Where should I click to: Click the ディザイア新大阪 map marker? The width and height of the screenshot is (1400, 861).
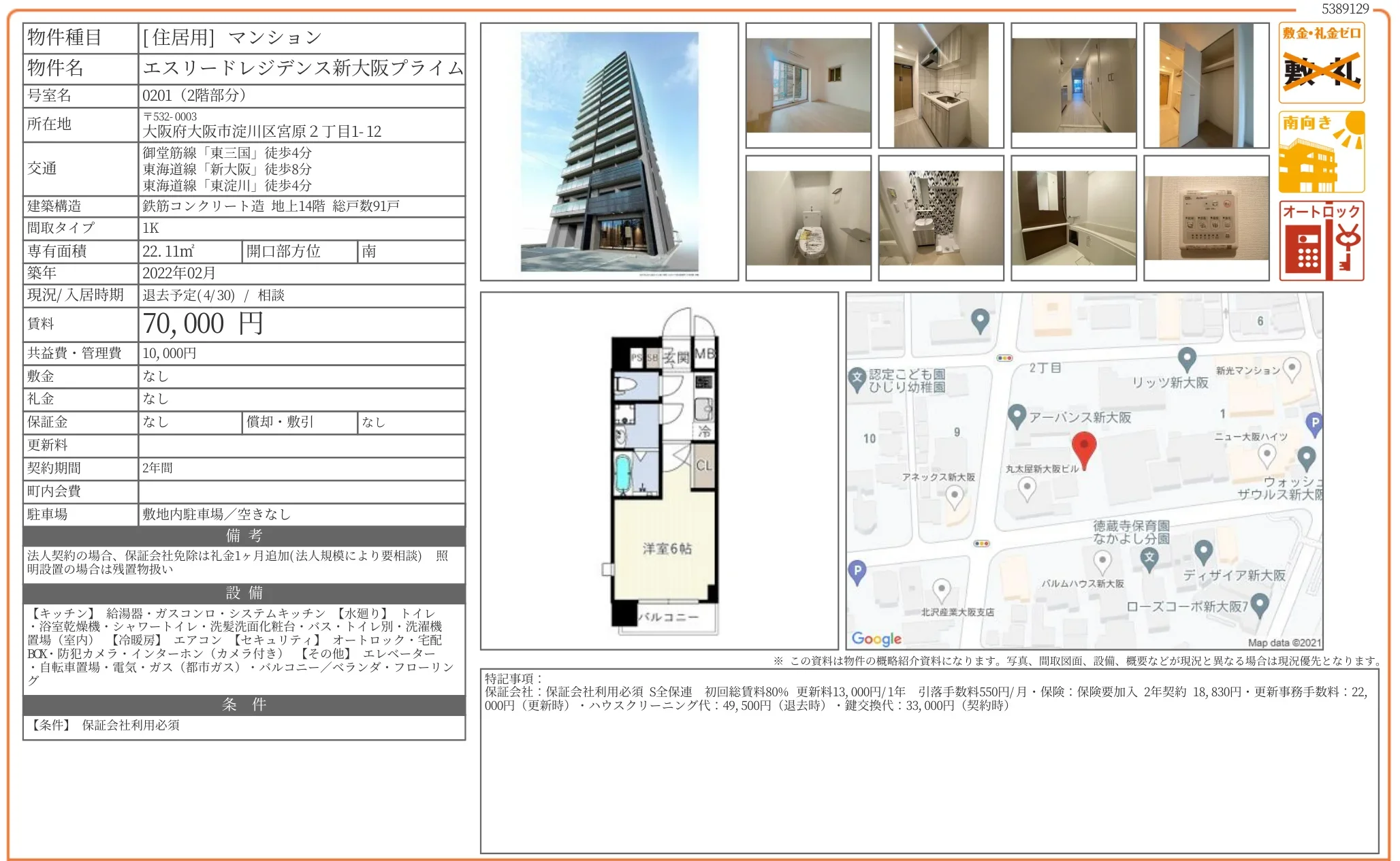pyautogui.click(x=1203, y=551)
